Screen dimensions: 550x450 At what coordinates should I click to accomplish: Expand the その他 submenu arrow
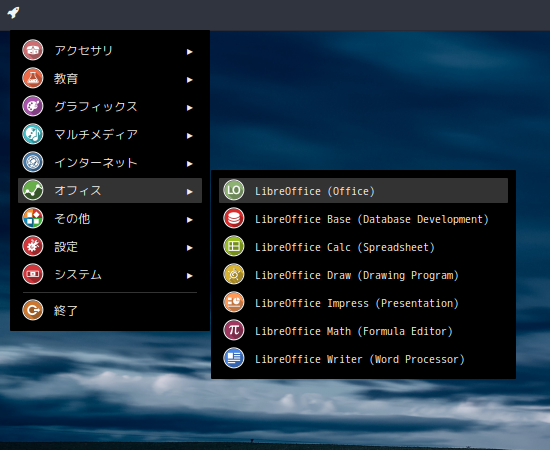tap(190, 220)
